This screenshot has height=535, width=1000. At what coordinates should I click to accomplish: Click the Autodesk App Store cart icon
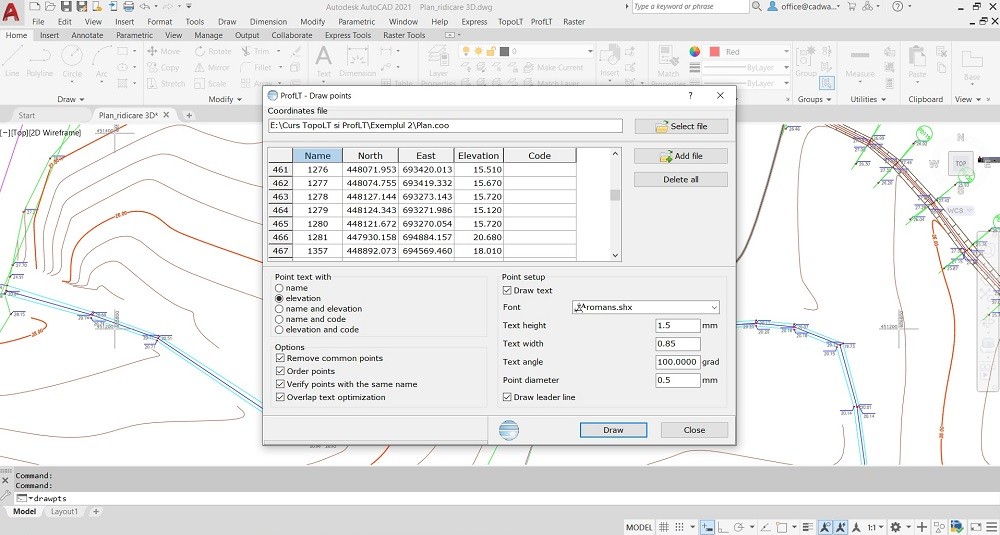(854, 6)
